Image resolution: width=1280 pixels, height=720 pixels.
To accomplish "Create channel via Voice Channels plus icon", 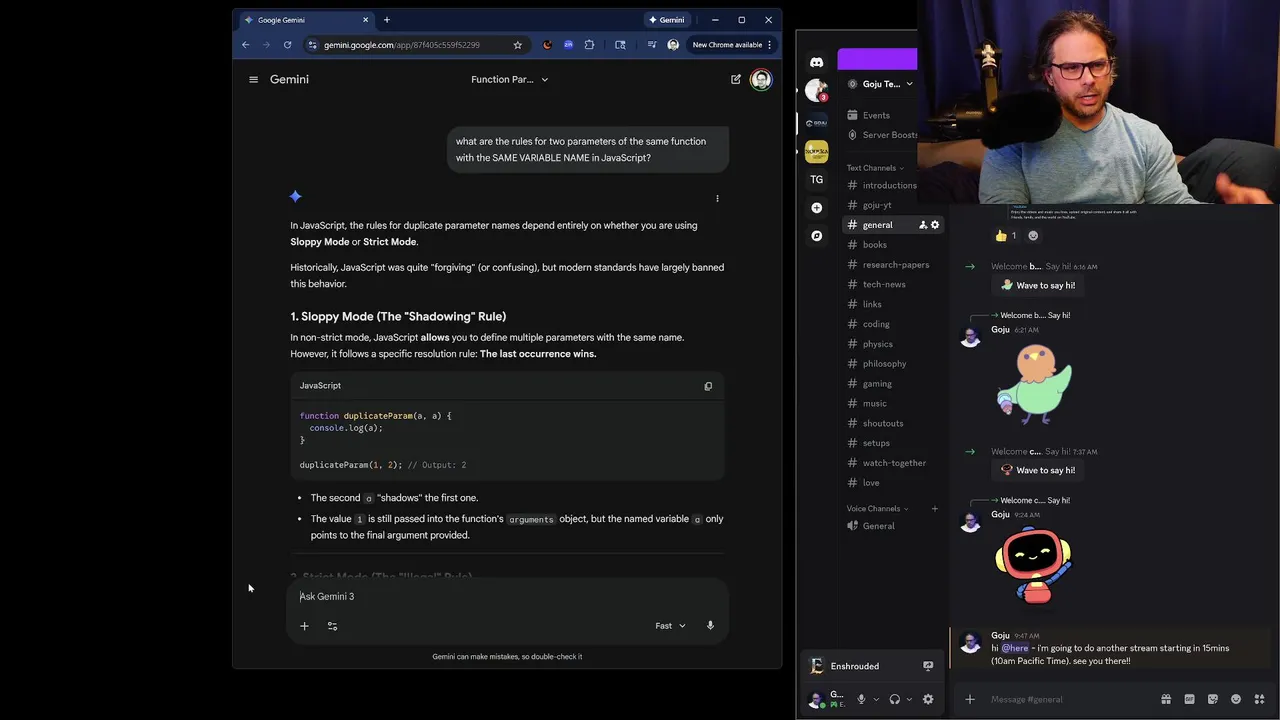I will click(935, 509).
